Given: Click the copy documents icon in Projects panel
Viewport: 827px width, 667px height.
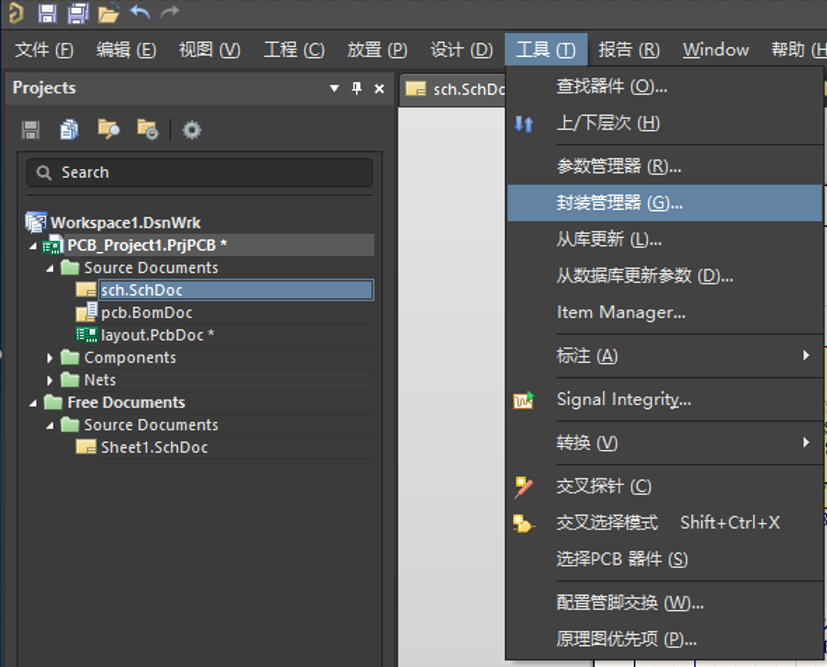Looking at the screenshot, I should click(x=69, y=130).
